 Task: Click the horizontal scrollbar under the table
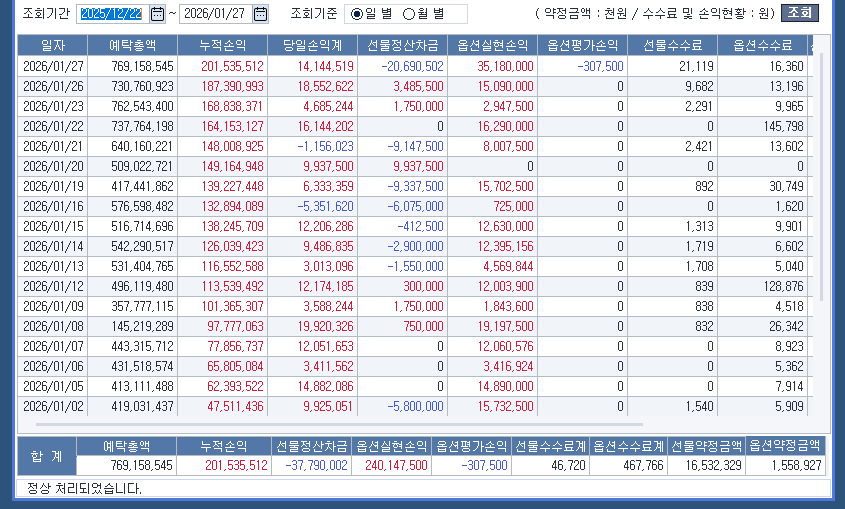[340, 424]
